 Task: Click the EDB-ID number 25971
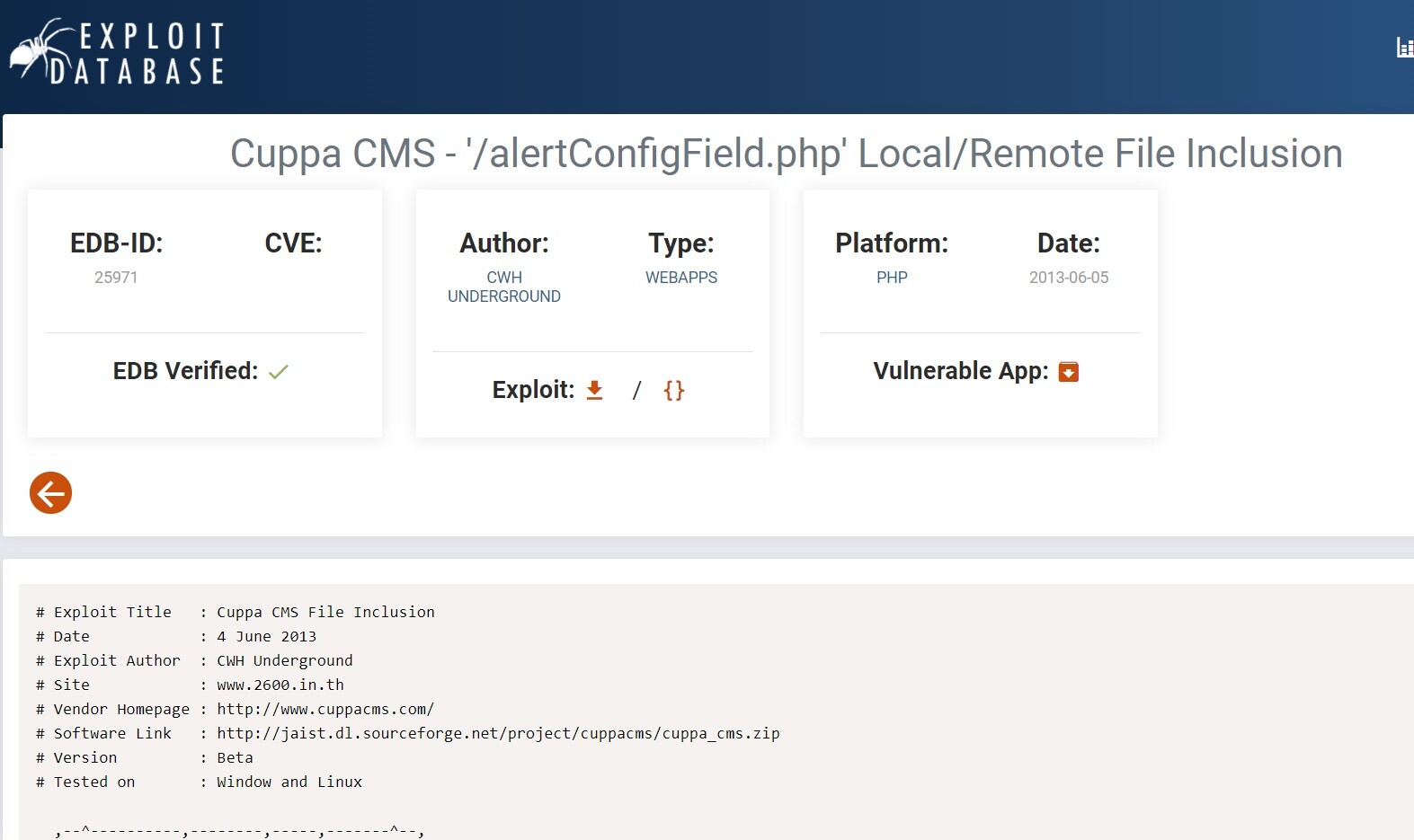click(x=116, y=278)
